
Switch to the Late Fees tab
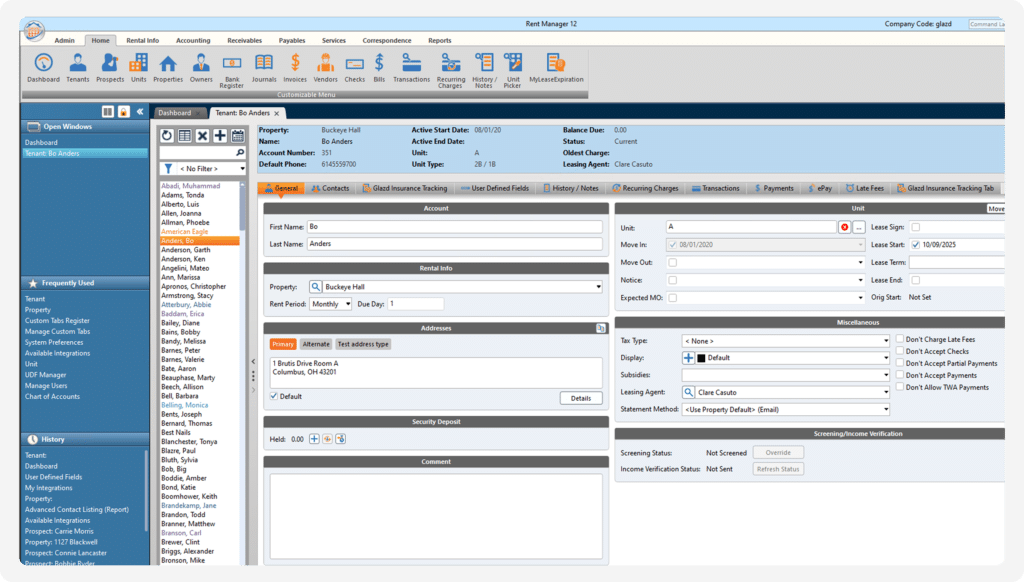point(865,188)
